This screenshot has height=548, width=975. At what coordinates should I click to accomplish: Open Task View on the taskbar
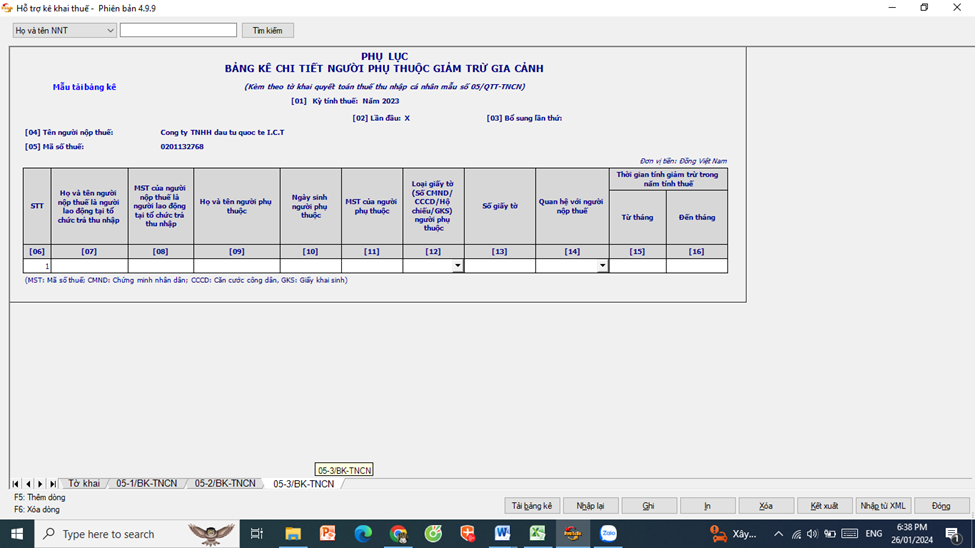256,534
